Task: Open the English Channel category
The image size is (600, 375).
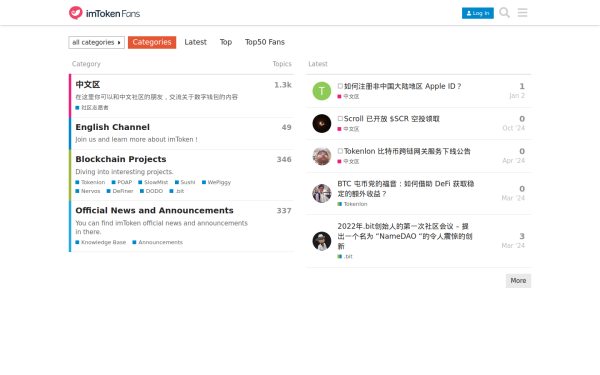Action: pos(112,127)
